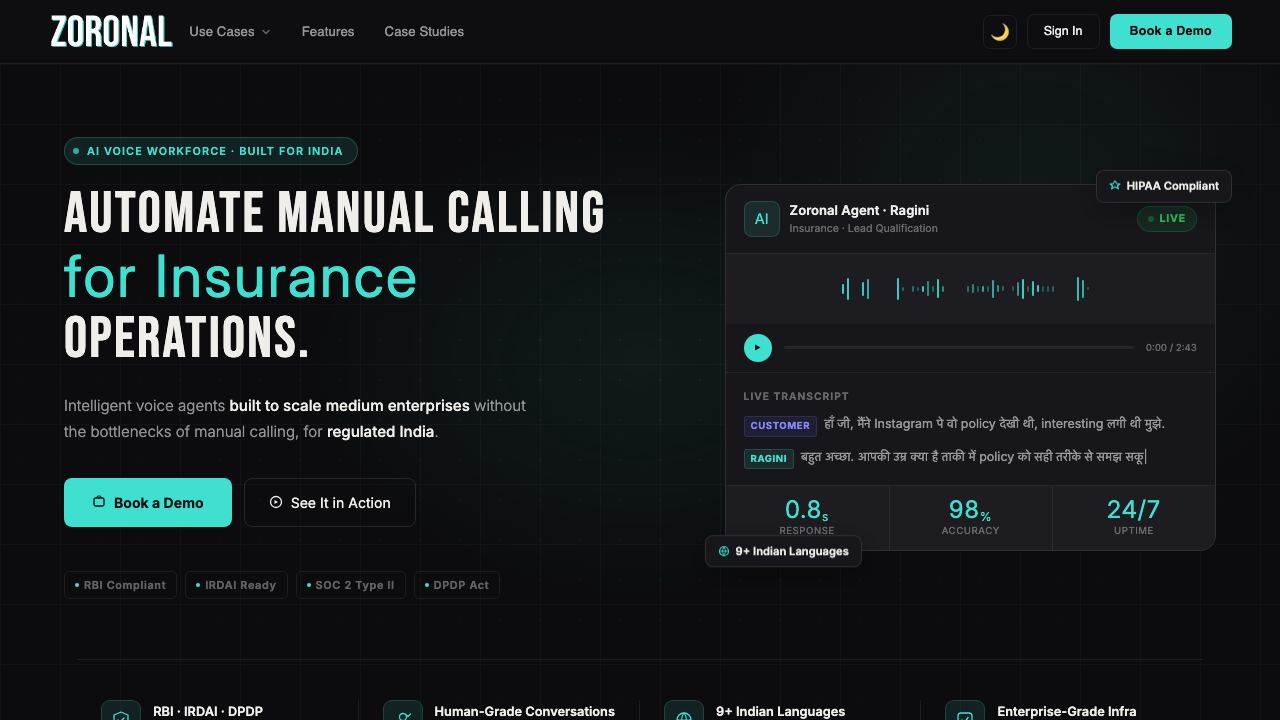
Task: Click the 0:00 / 2:43 audio timestamp
Action: (x=1171, y=348)
